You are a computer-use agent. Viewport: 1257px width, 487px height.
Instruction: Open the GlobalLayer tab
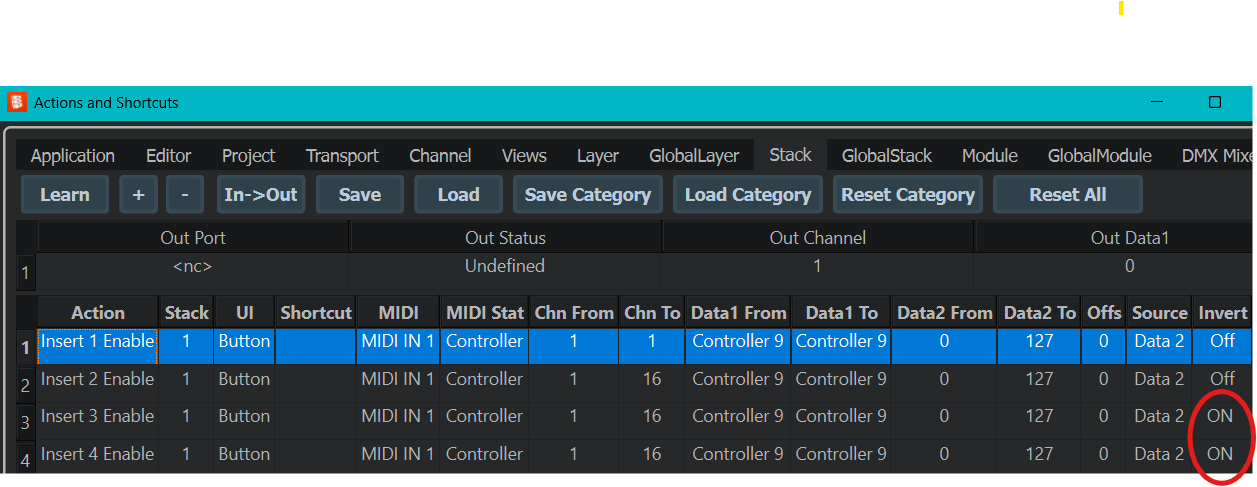click(x=694, y=156)
